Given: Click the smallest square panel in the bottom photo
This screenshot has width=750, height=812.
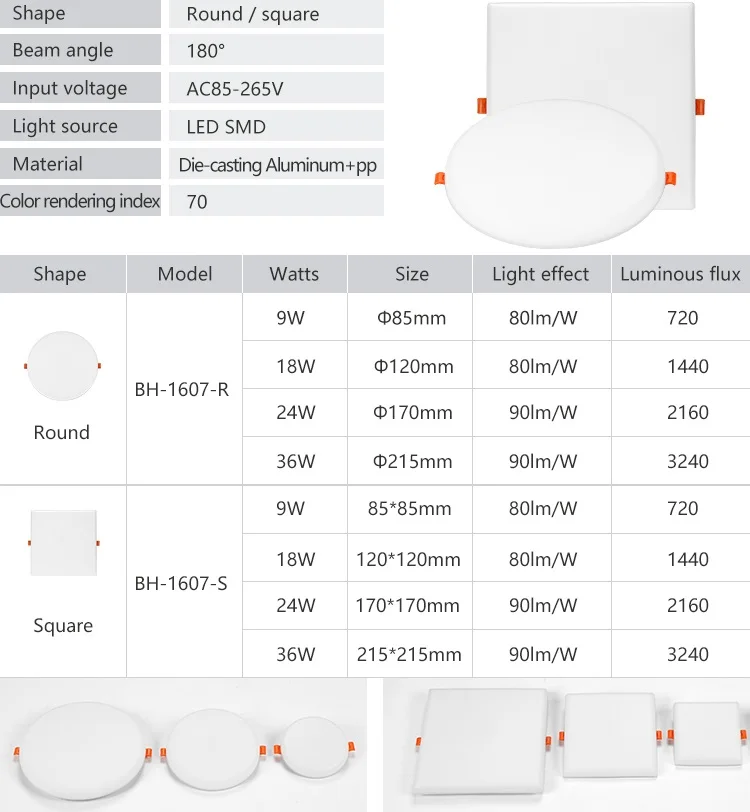Looking at the screenshot, I should [x=710, y=734].
